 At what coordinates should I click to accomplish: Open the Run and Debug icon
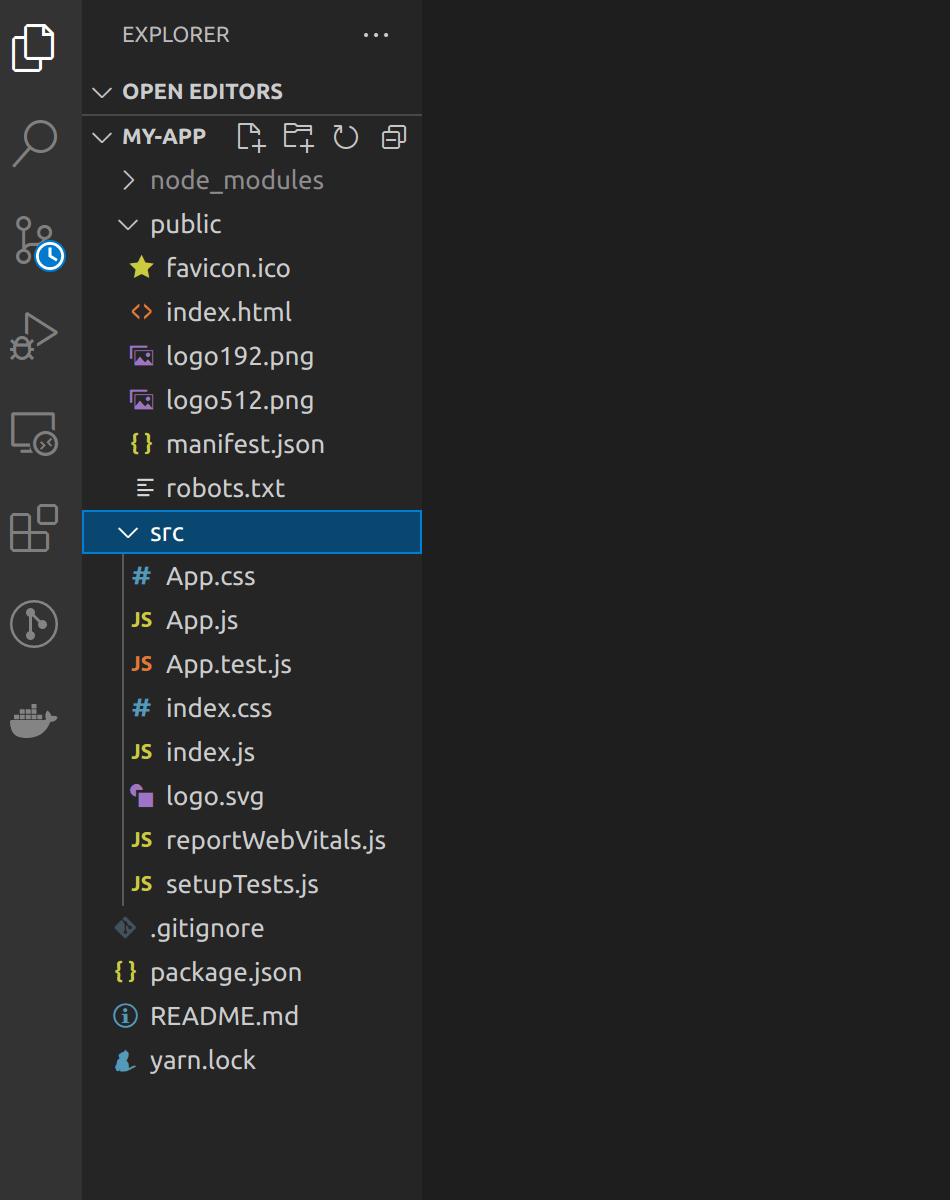pyautogui.click(x=35, y=337)
